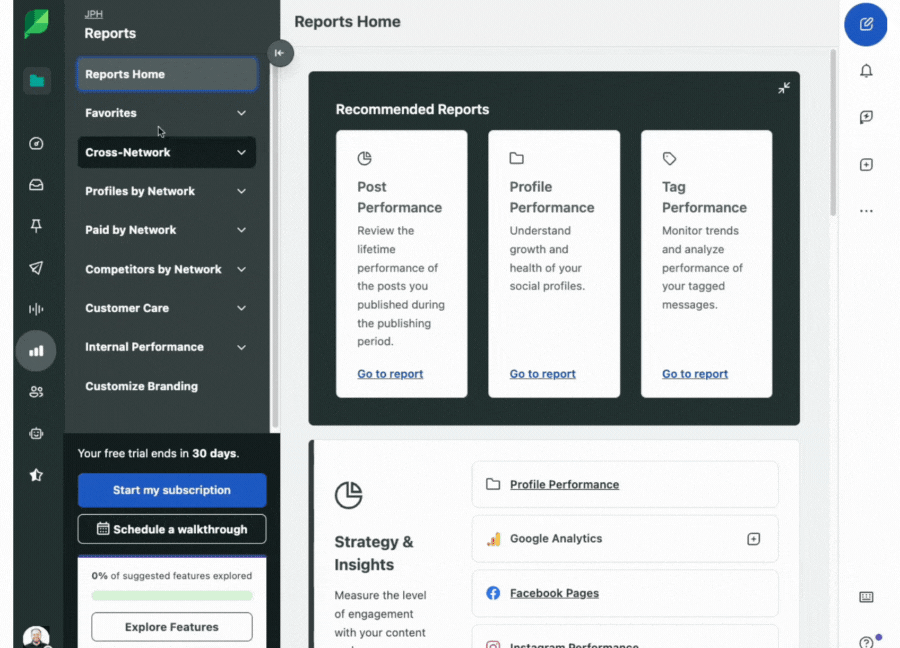
Task: Open the Listening sound-wave icon
Action: pos(36,309)
